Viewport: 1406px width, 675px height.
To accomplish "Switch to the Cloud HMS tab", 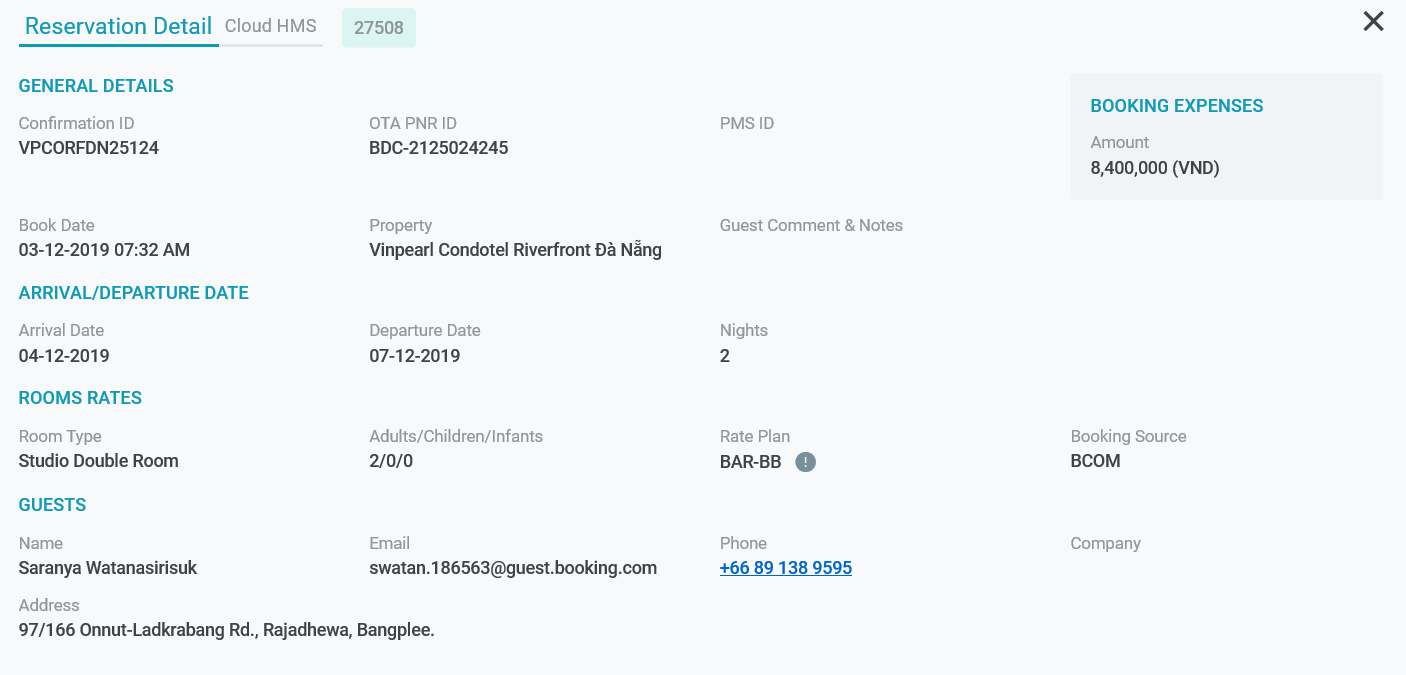I will point(270,27).
